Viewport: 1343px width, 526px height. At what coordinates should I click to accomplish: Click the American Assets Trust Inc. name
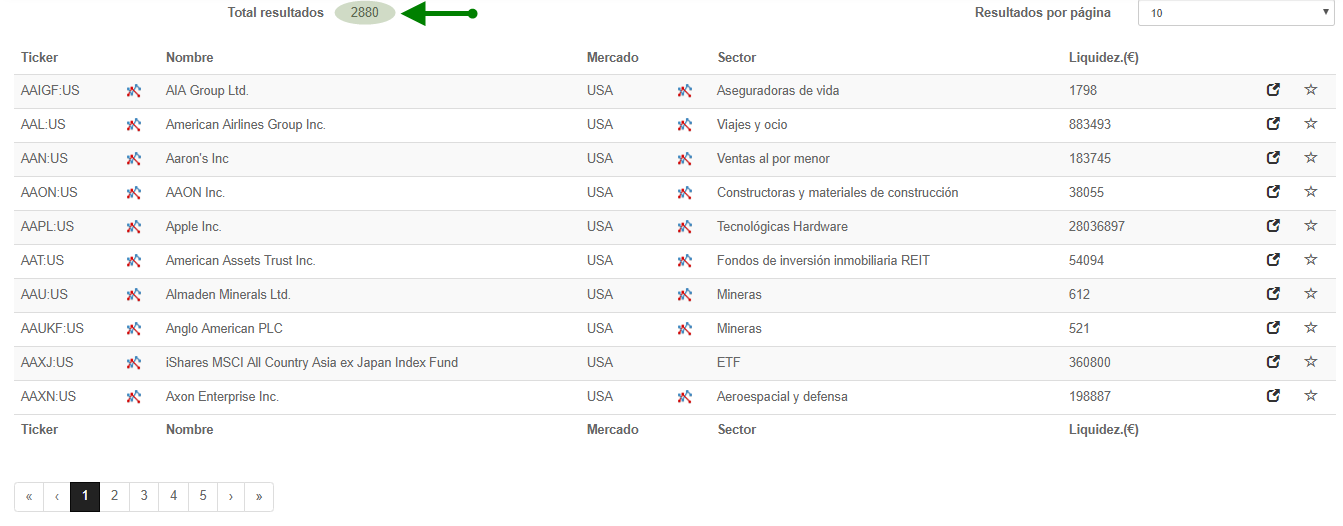(x=240, y=261)
